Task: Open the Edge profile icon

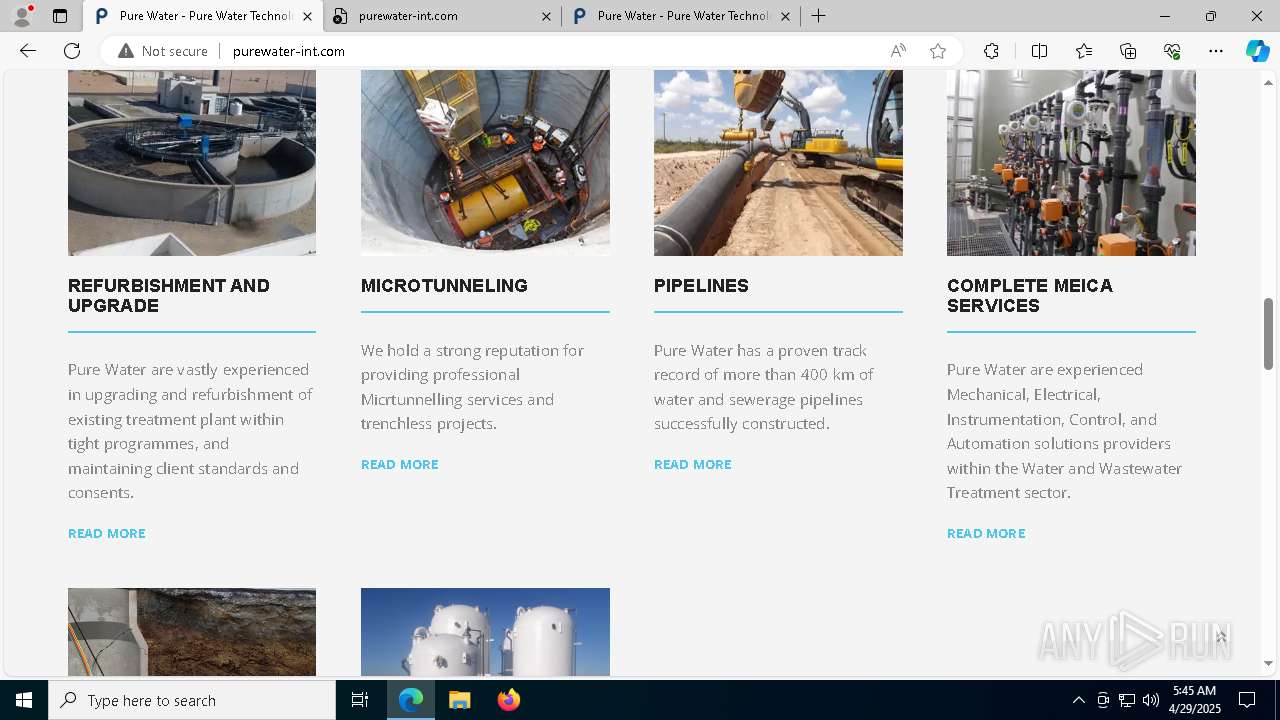Action: click(22, 16)
